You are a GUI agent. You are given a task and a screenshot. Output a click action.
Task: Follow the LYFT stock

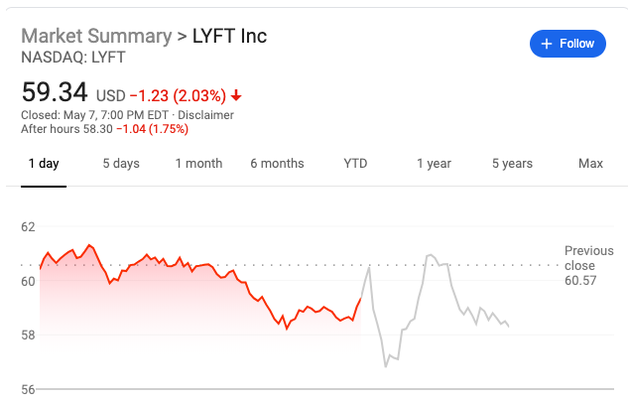[568, 44]
